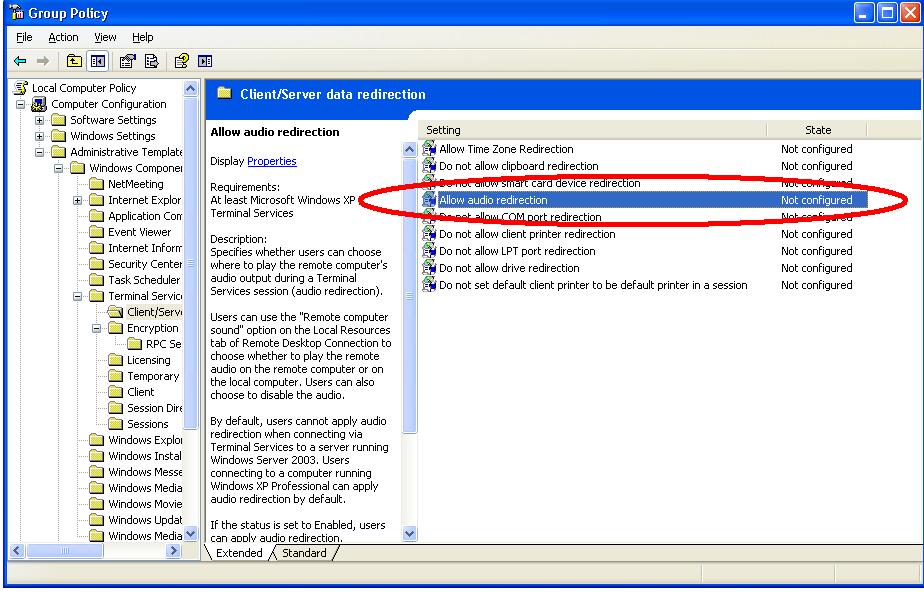This screenshot has height=592, width=924.
Task: Select the Do not allow drive redirection setting
Action: point(509,268)
